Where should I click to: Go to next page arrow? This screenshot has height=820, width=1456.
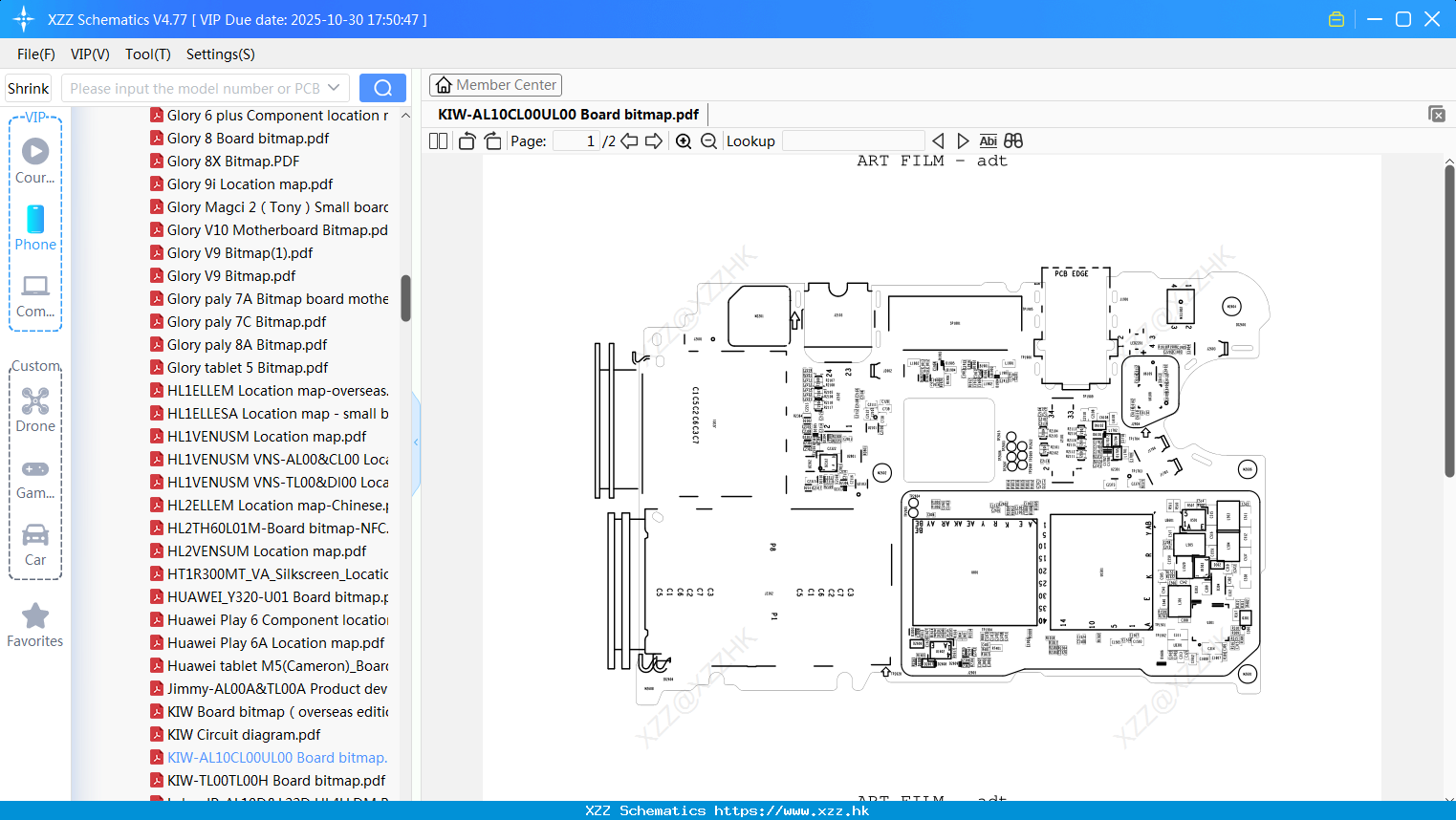654,140
